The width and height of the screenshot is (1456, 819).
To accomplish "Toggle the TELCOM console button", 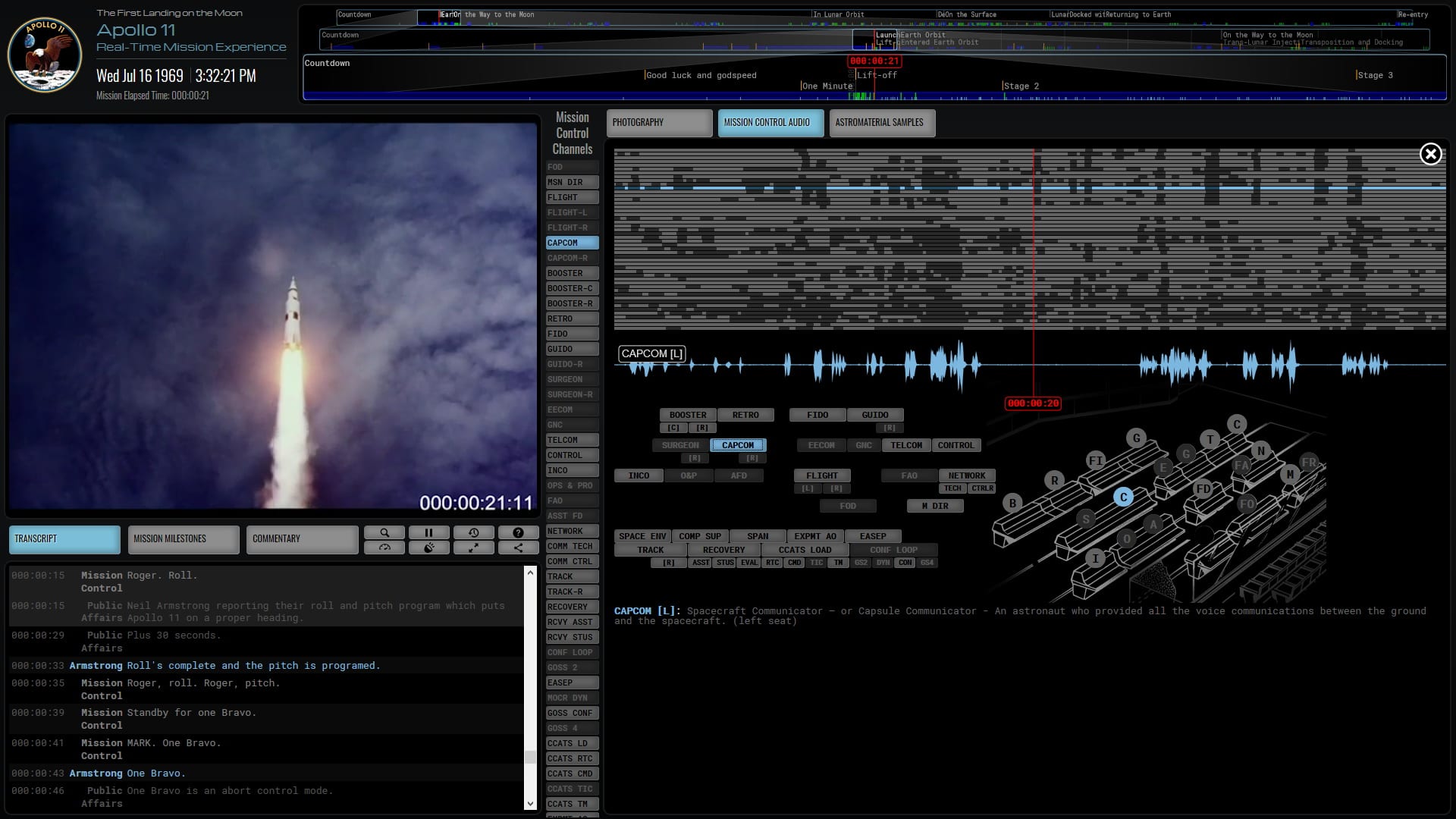I will point(906,445).
